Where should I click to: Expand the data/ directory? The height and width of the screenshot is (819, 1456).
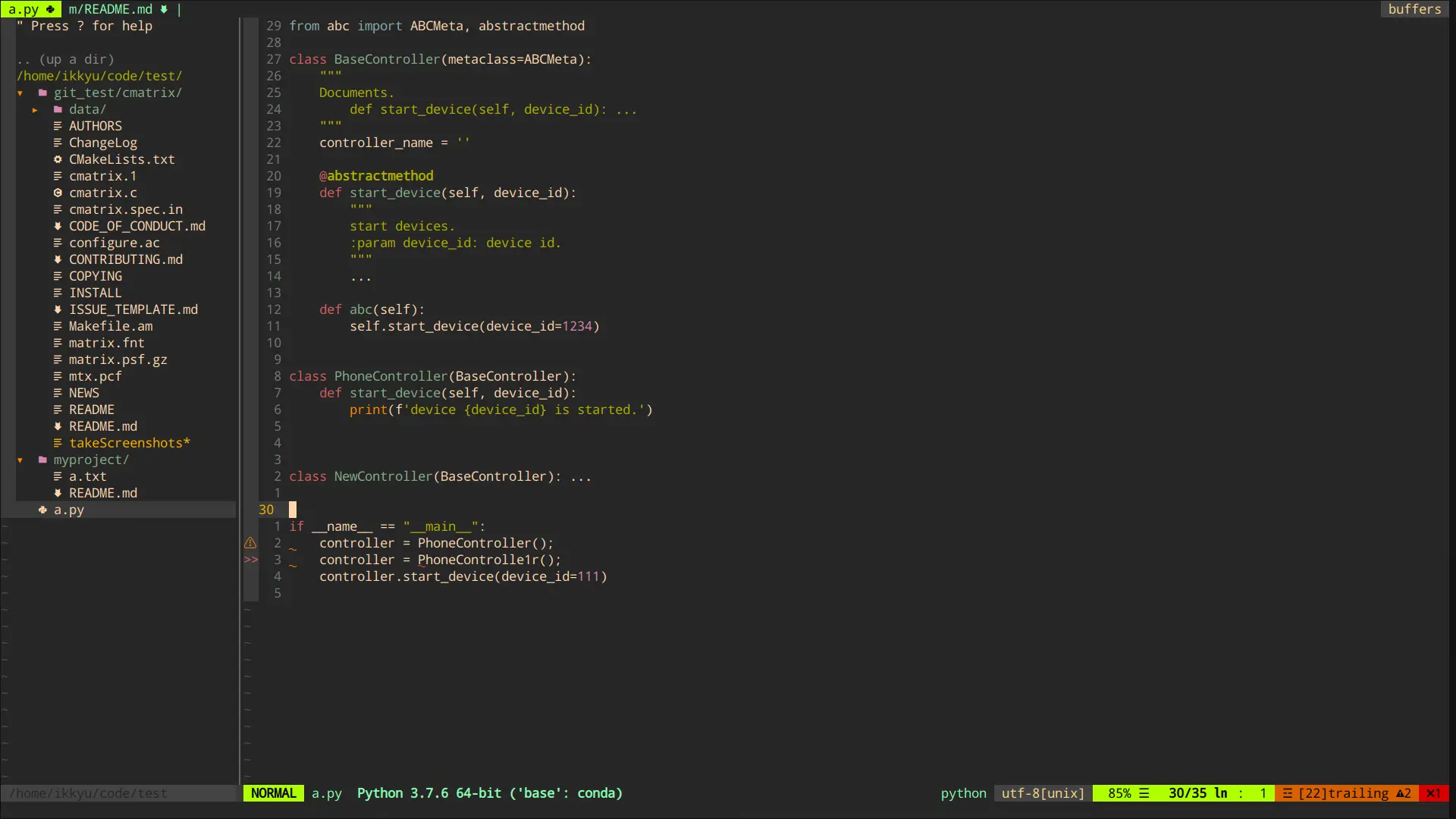click(34, 109)
